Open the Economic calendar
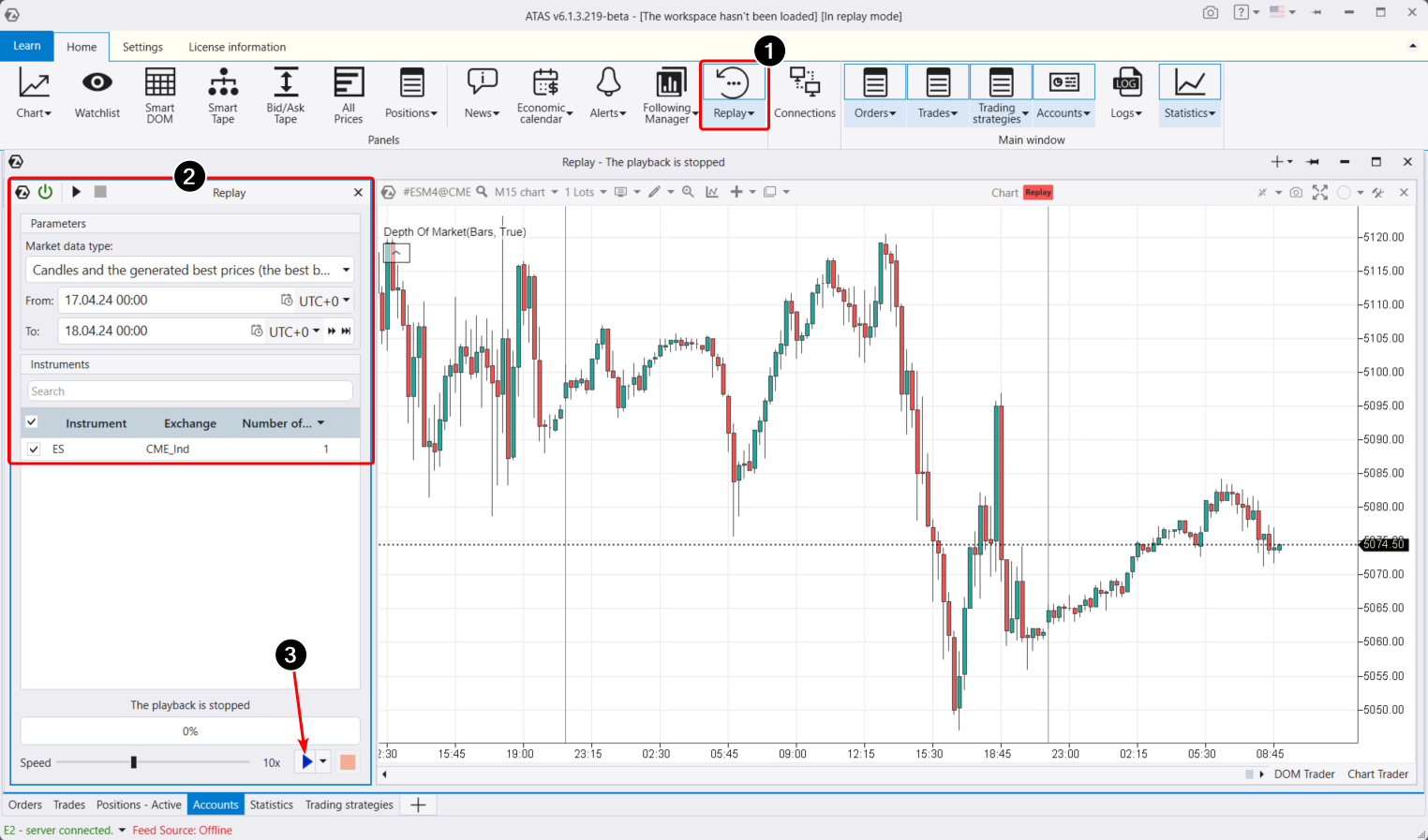The width and height of the screenshot is (1428, 840). click(543, 94)
